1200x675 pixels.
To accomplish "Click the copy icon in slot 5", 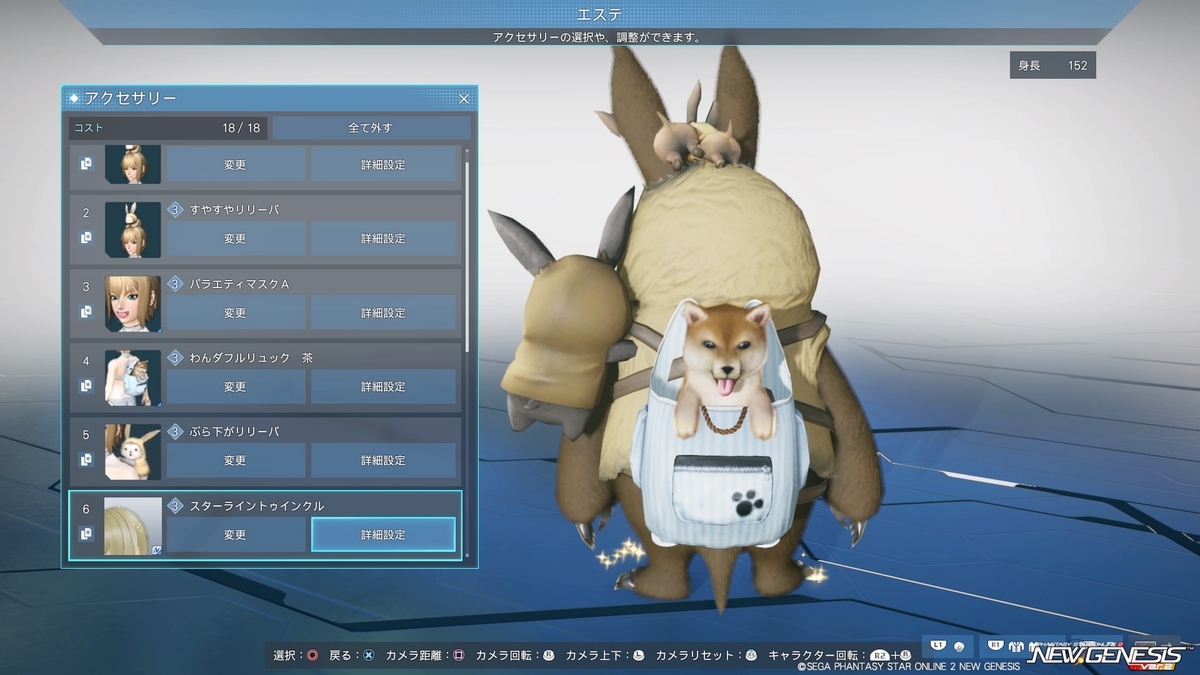I will 86,459.
